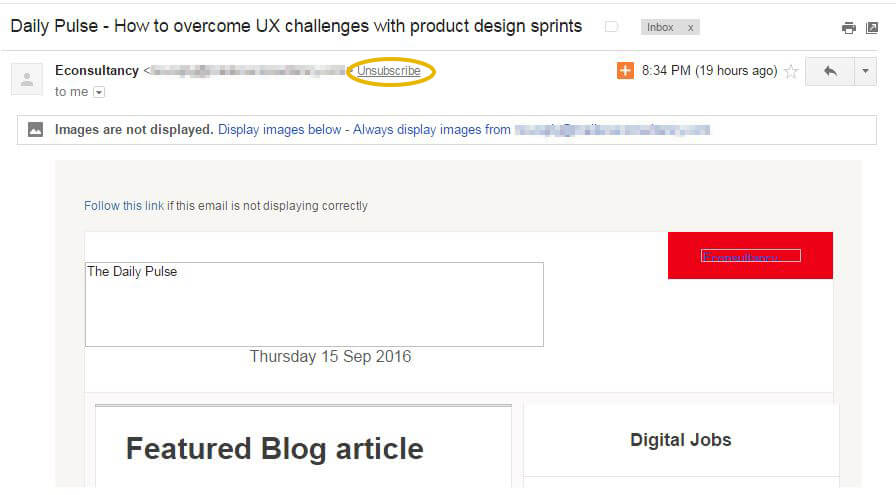
Task: Expand recipient details next to 'to me'
Action: (99, 92)
